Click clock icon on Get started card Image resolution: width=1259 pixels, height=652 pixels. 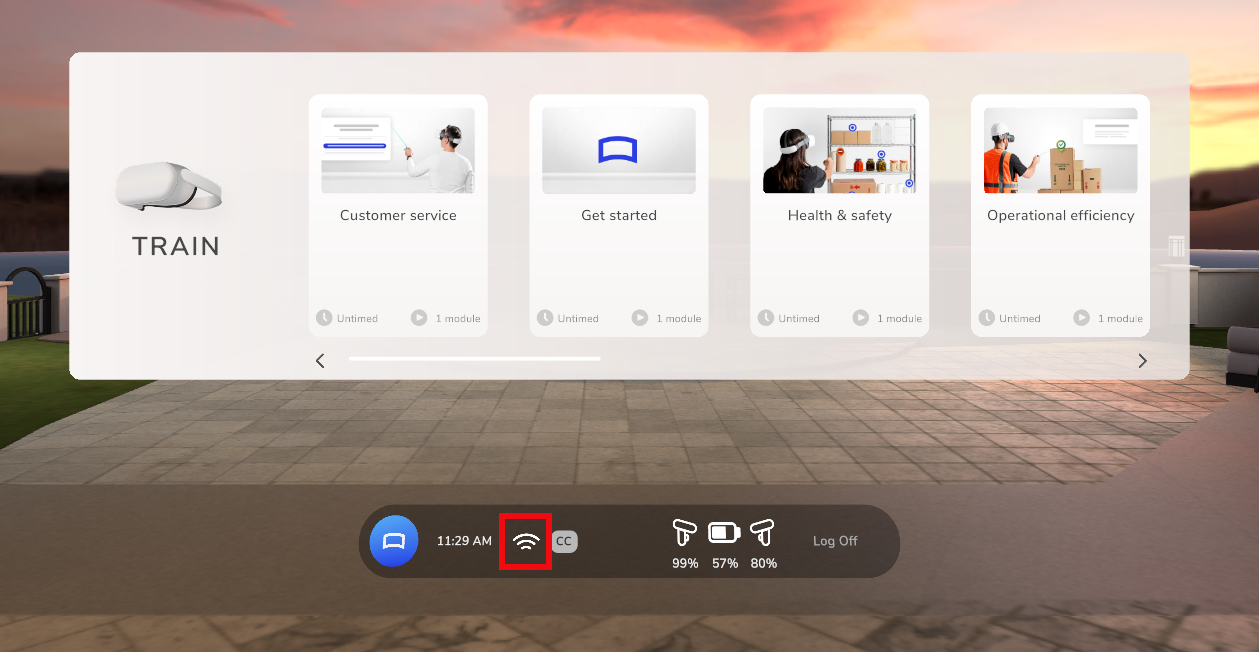tap(545, 318)
